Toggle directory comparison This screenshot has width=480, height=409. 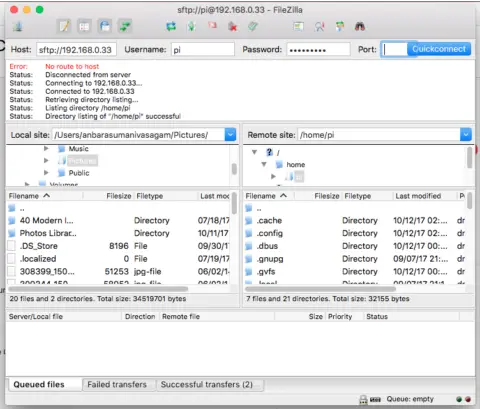pyautogui.click(x=319, y=26)
